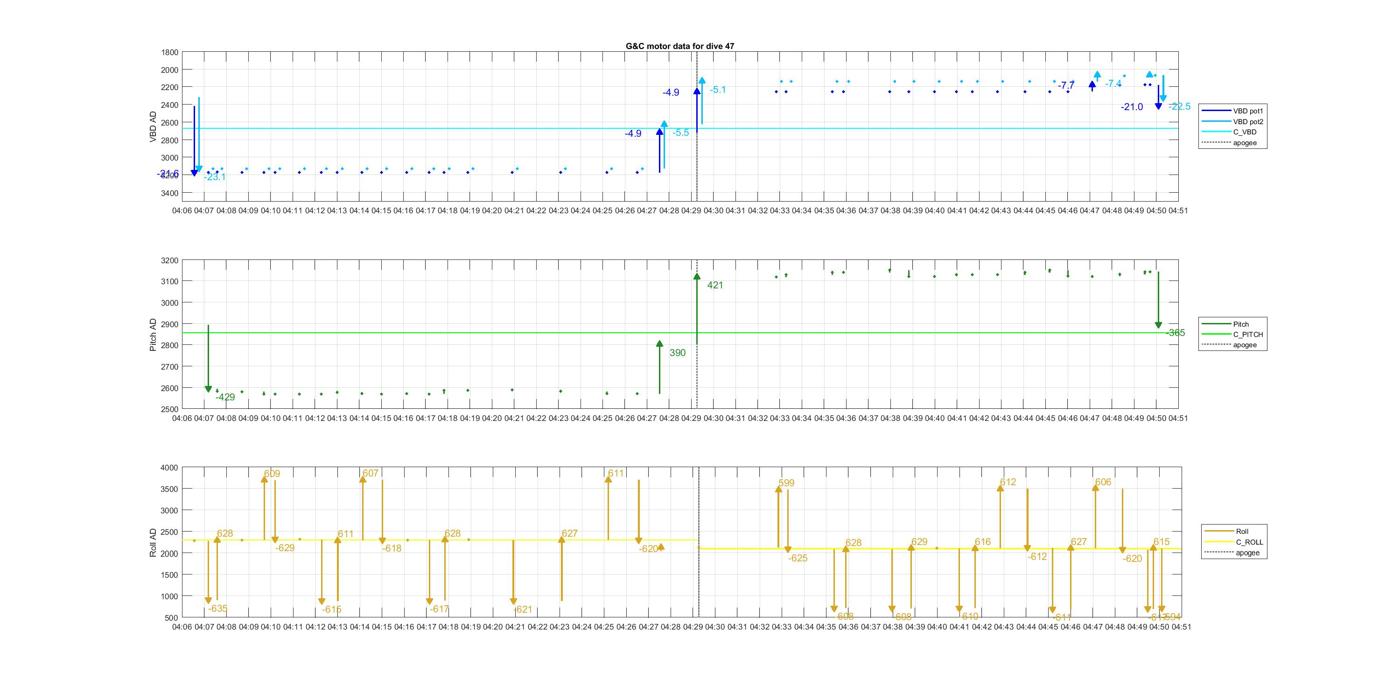Click the '4000' tick on Roll y-axis
The width and height of the screenshot is (1400, 693).
pos(170,468)
